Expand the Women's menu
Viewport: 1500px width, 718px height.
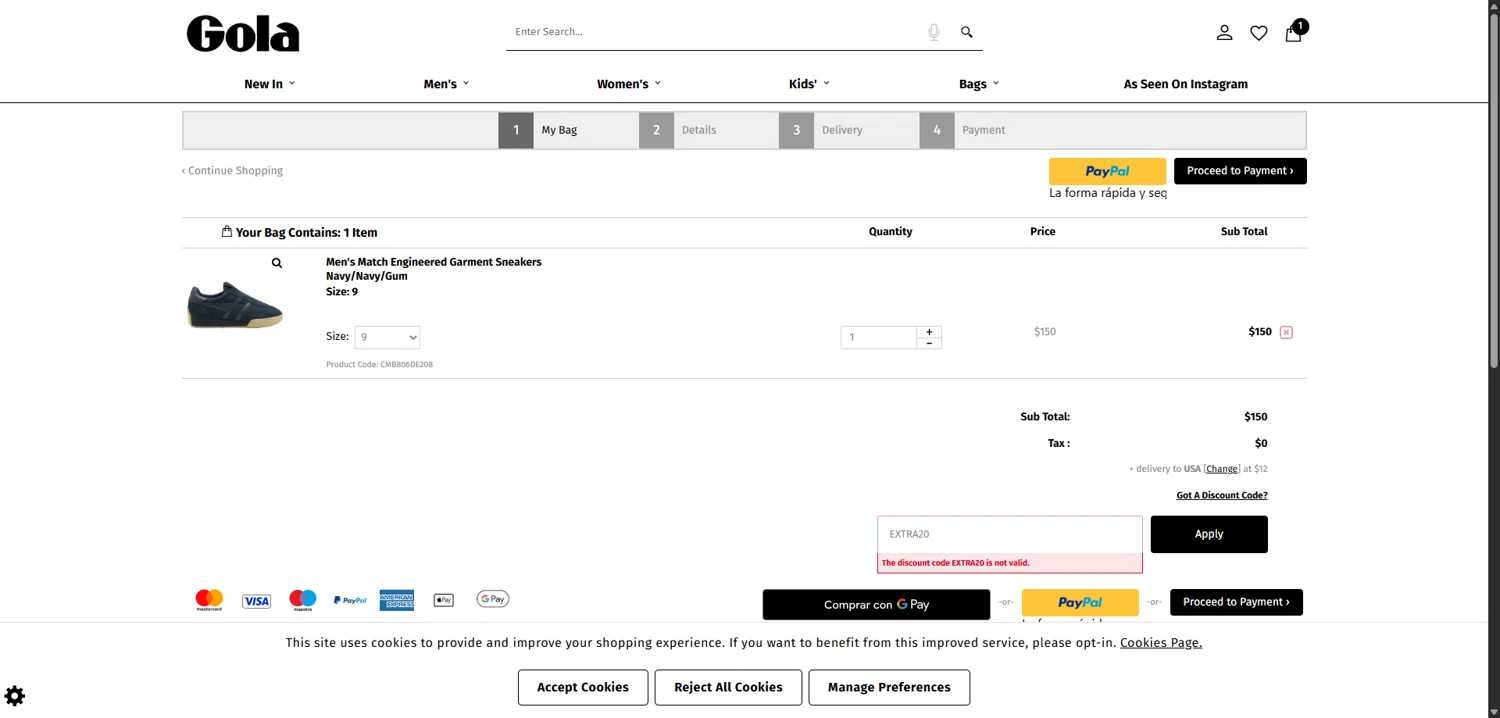point(629,84)
